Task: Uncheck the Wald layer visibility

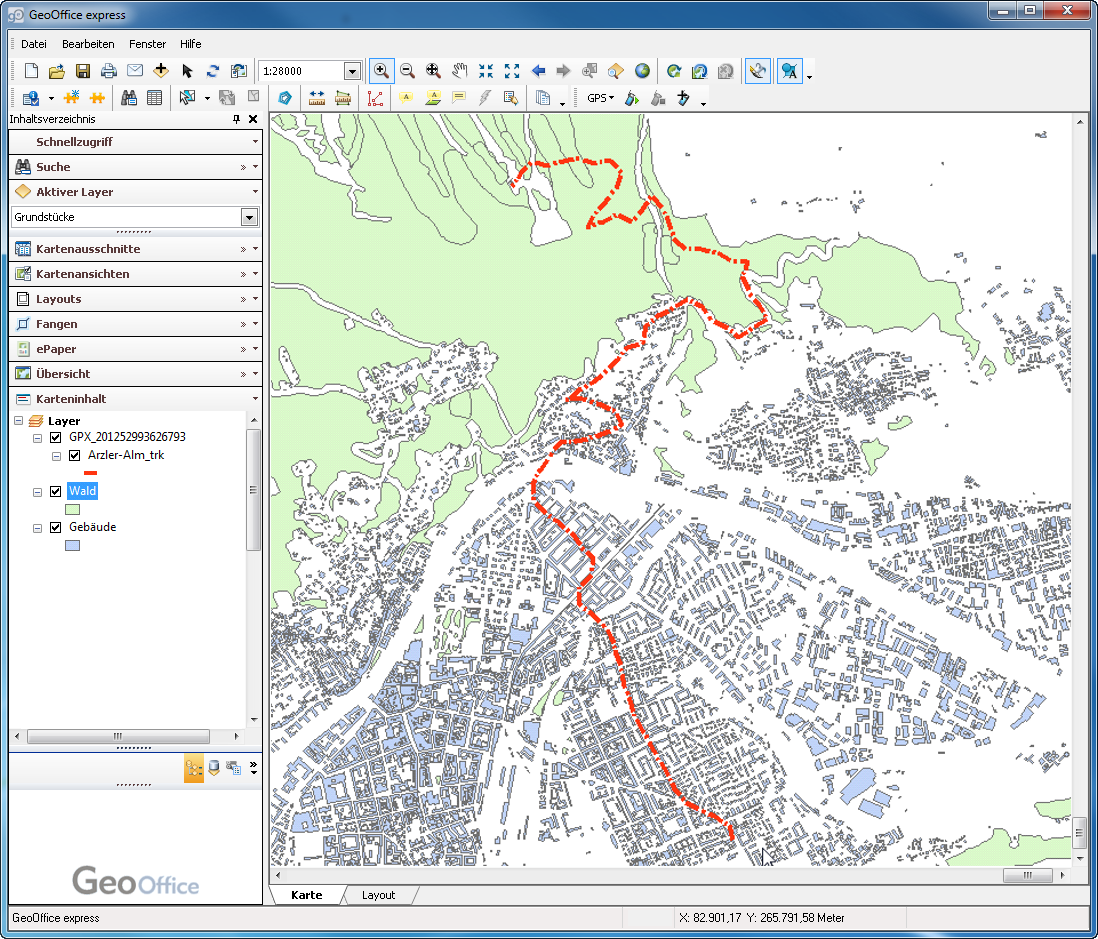Action: [x=56, y=491]
